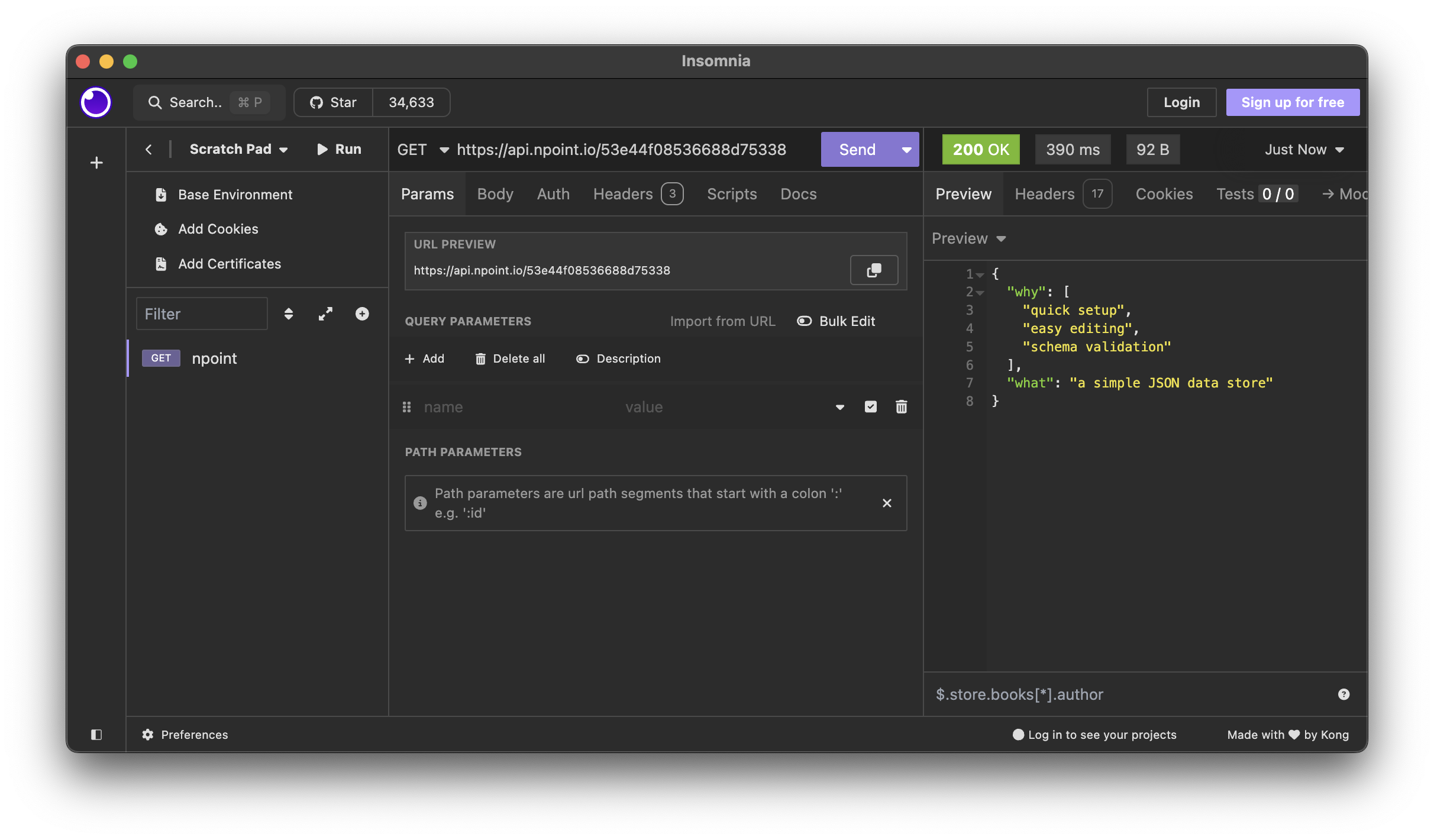Viewport: 1434px width, 840px height.
Task: Click the drag handle on parameter row
Action: click(x=407, y=407)
